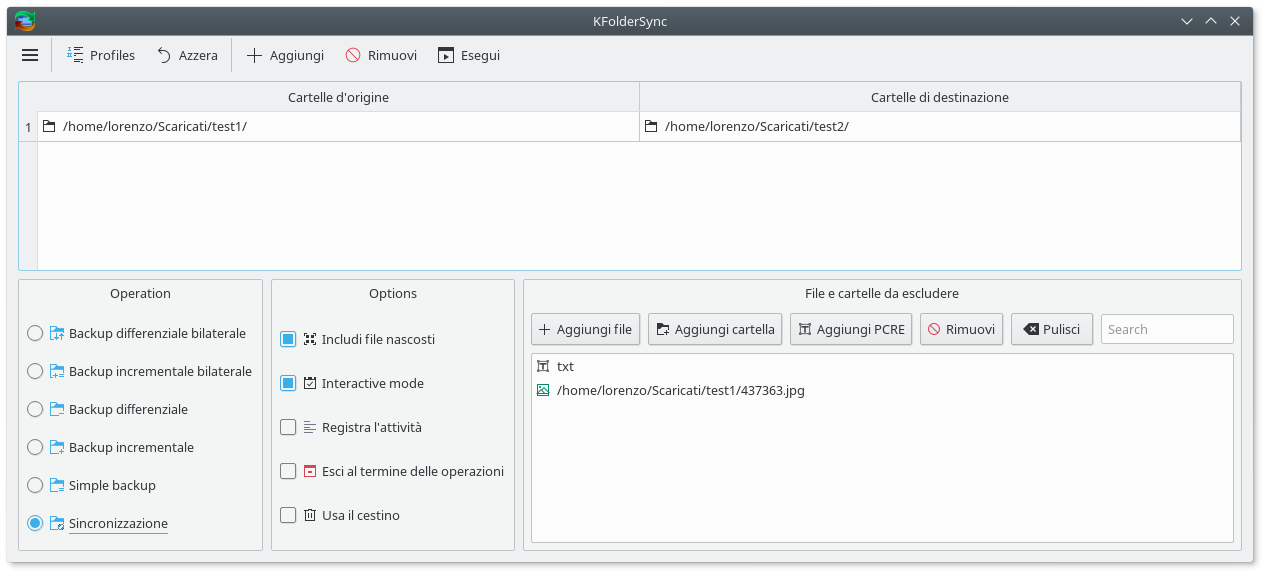This screenshot has height=575, width=1266.
Task: Click the Simple backup folder icon
Action: (57, 485)
